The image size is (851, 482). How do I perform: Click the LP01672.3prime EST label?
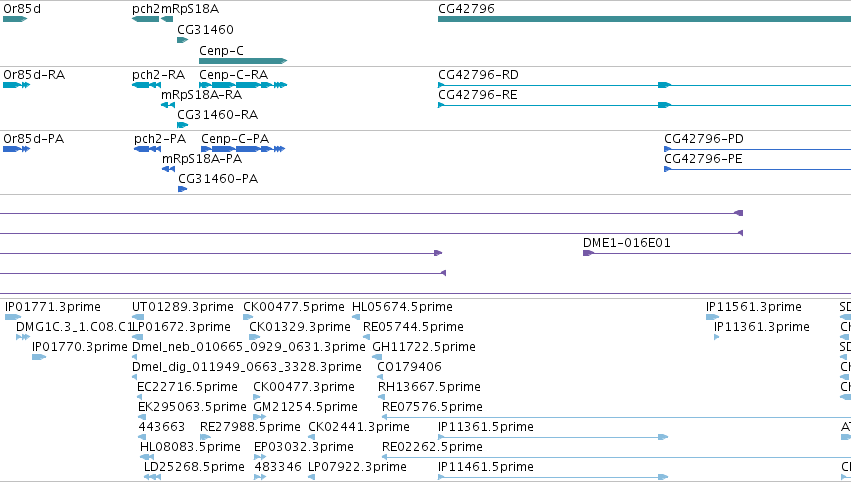coord(181,327)
